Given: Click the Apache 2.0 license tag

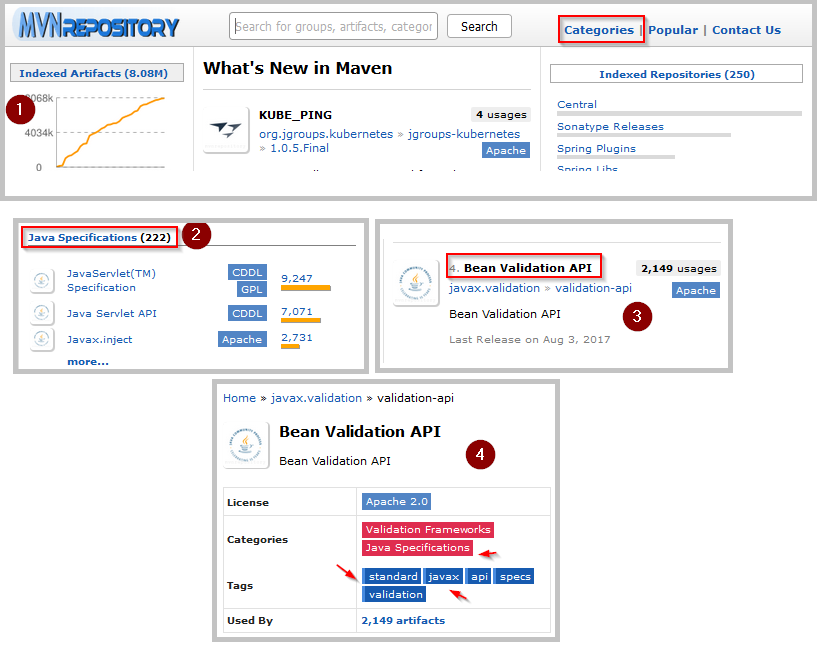Looking at the screenshot, I should point(396,501).
